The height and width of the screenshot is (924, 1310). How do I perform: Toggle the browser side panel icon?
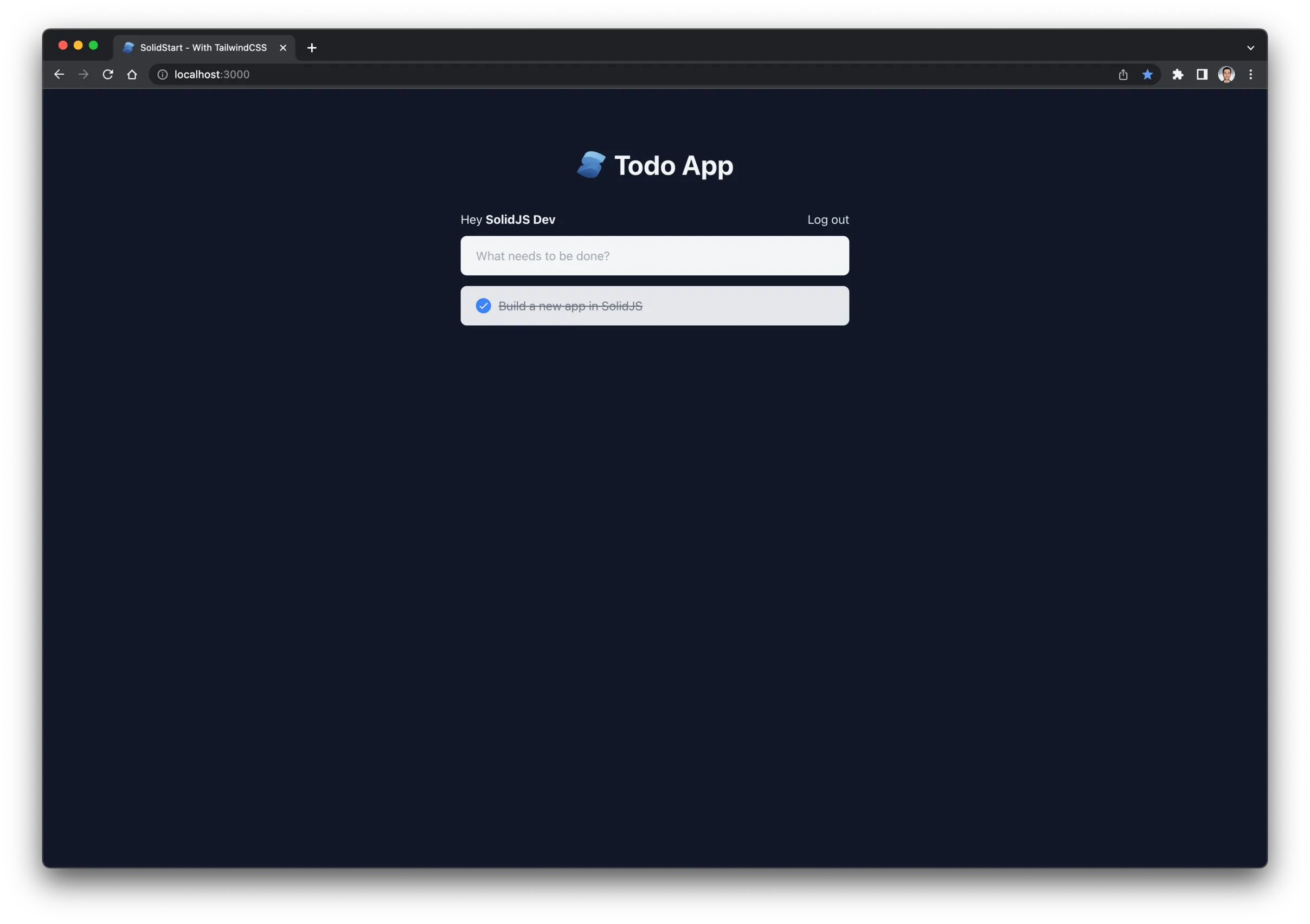tap(1202, 75)
